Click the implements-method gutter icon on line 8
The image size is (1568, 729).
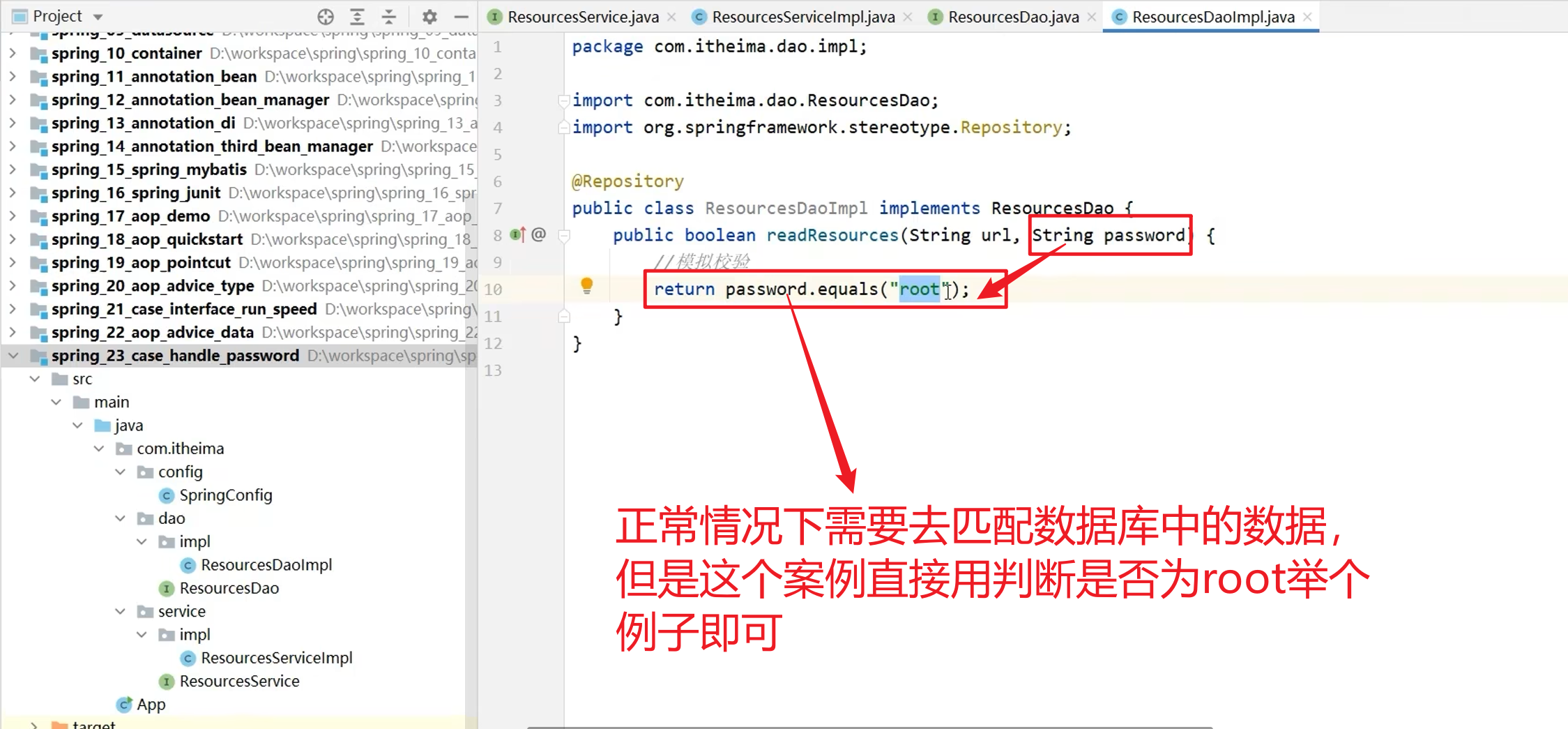[x=517, y=234]
